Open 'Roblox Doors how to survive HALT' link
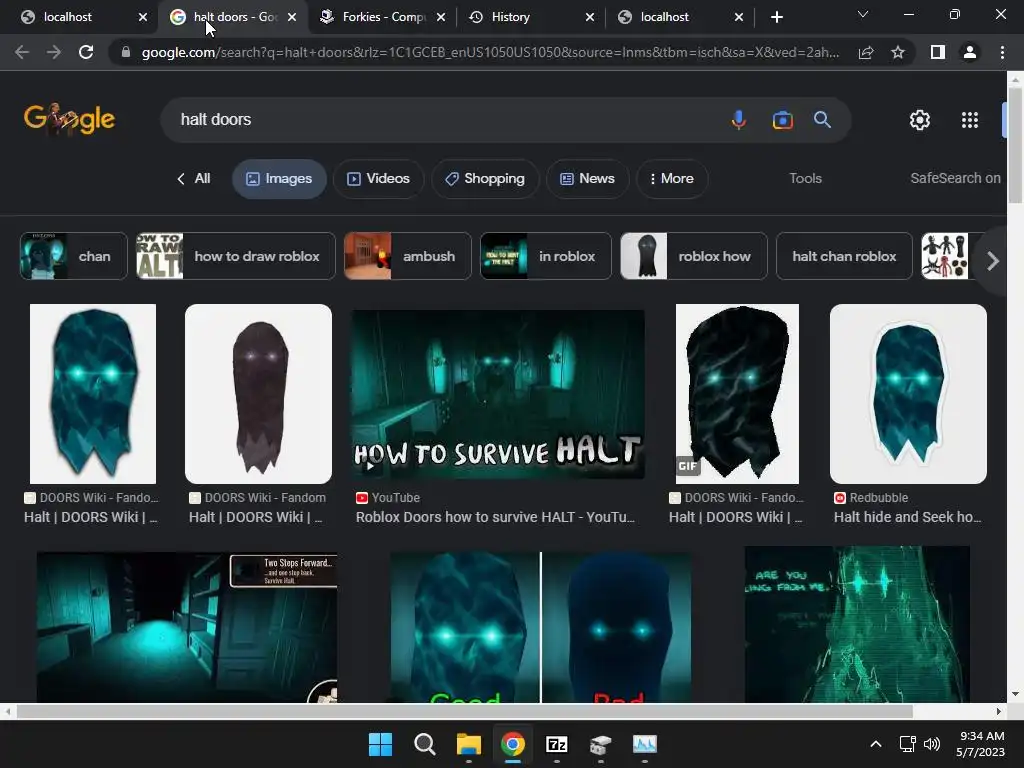Viewport: 1024px width, 768px height. [496, 517]
